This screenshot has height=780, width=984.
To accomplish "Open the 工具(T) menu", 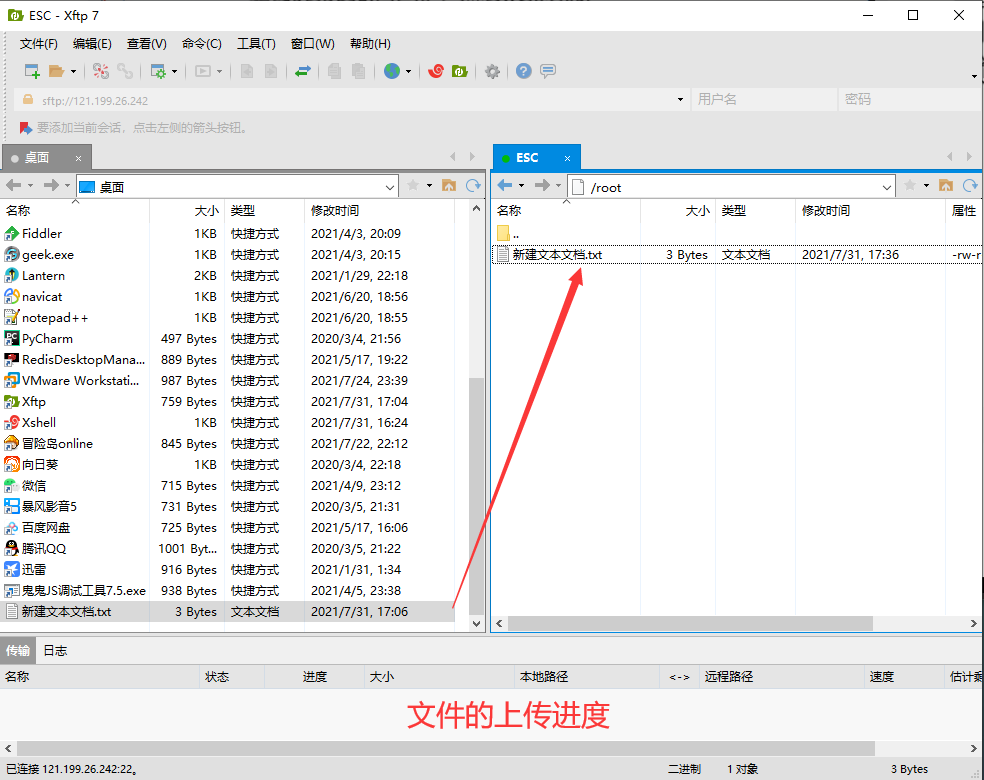I will coord(255,43).
